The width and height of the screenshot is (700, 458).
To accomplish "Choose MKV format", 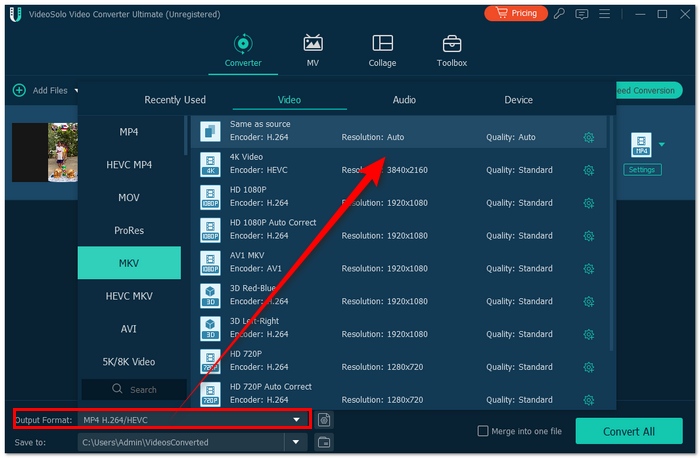I will 129,263.
